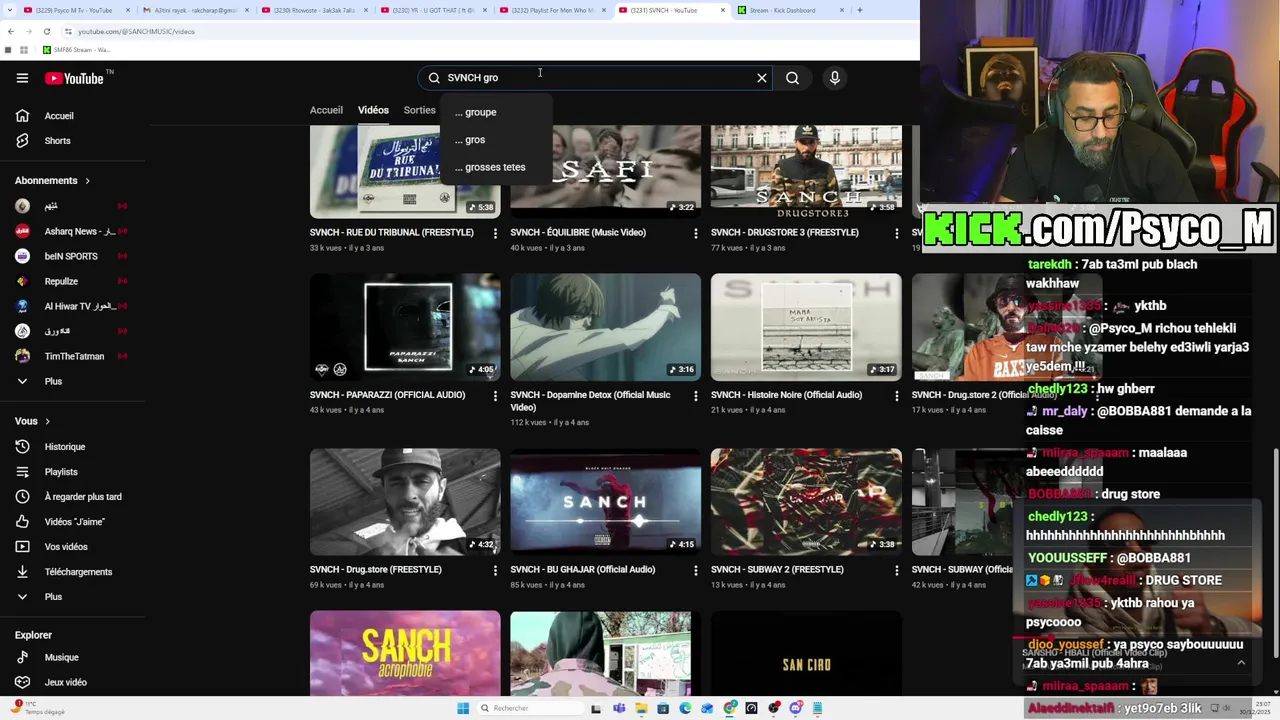The width and height of the screenshot is (1280, 720).
Task: Open more options for Drug.store FREESTYLE video
Action: [x=495, y=570]
